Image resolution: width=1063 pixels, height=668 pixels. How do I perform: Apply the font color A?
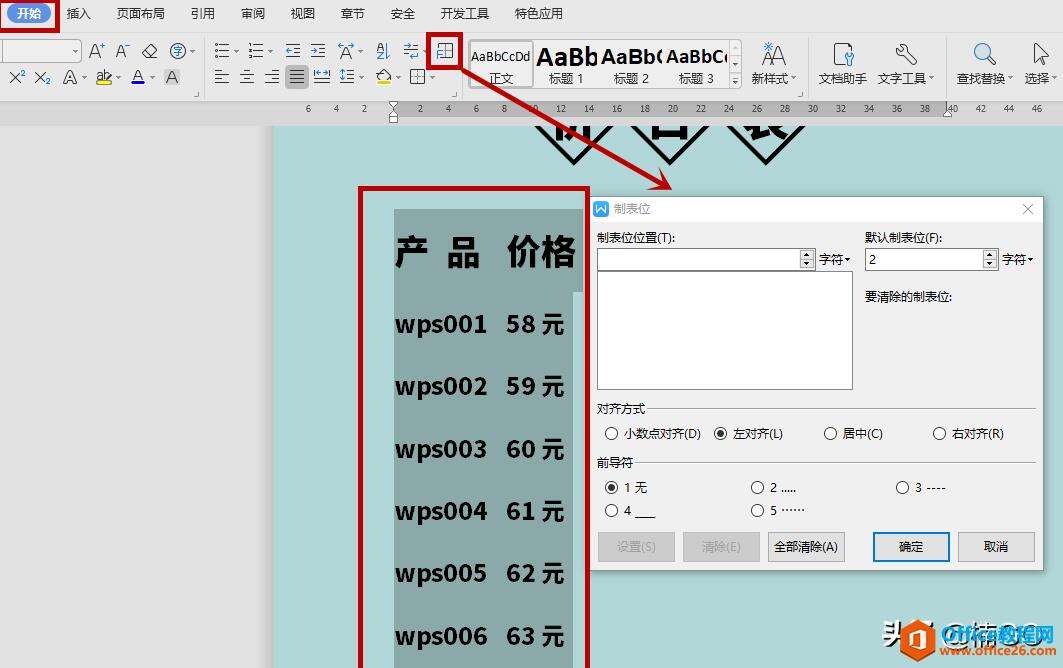(138, 77)
